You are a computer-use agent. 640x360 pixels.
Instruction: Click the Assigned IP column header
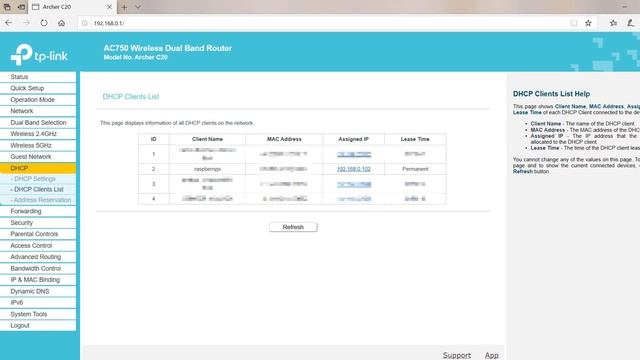[353, 139]
